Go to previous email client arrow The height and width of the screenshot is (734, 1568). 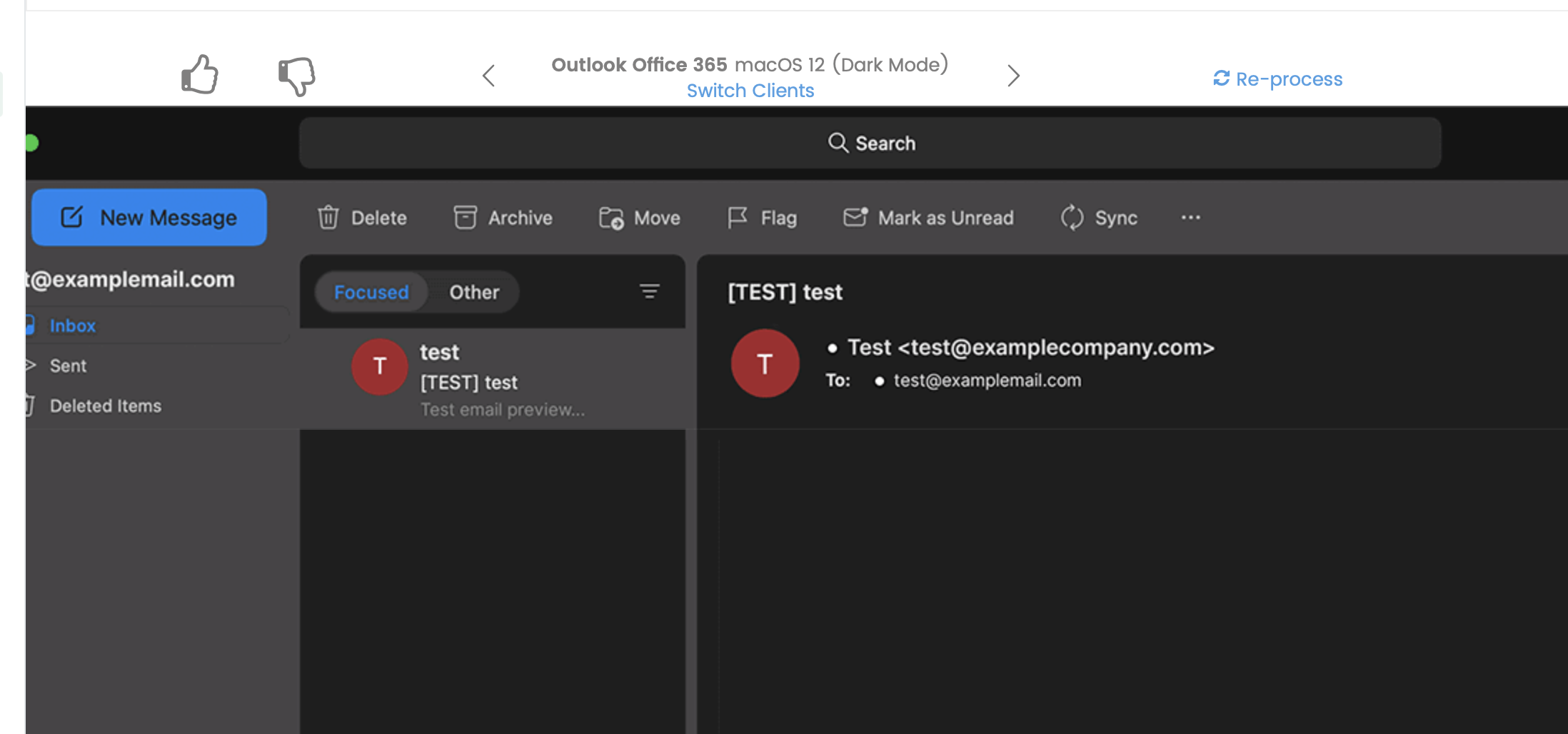pyautogui.click(x=488, y=76)
